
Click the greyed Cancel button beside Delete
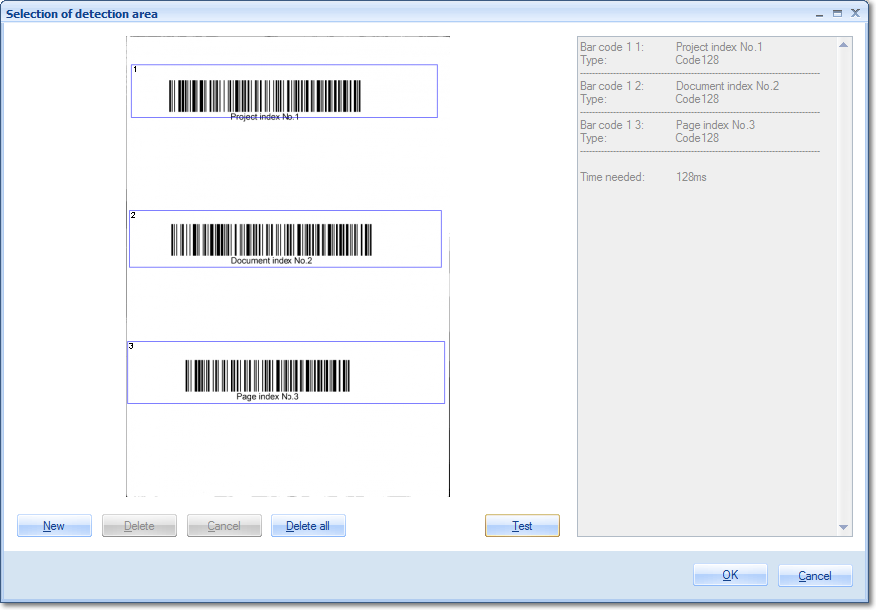pyautogui.click(x=224, y=526)
